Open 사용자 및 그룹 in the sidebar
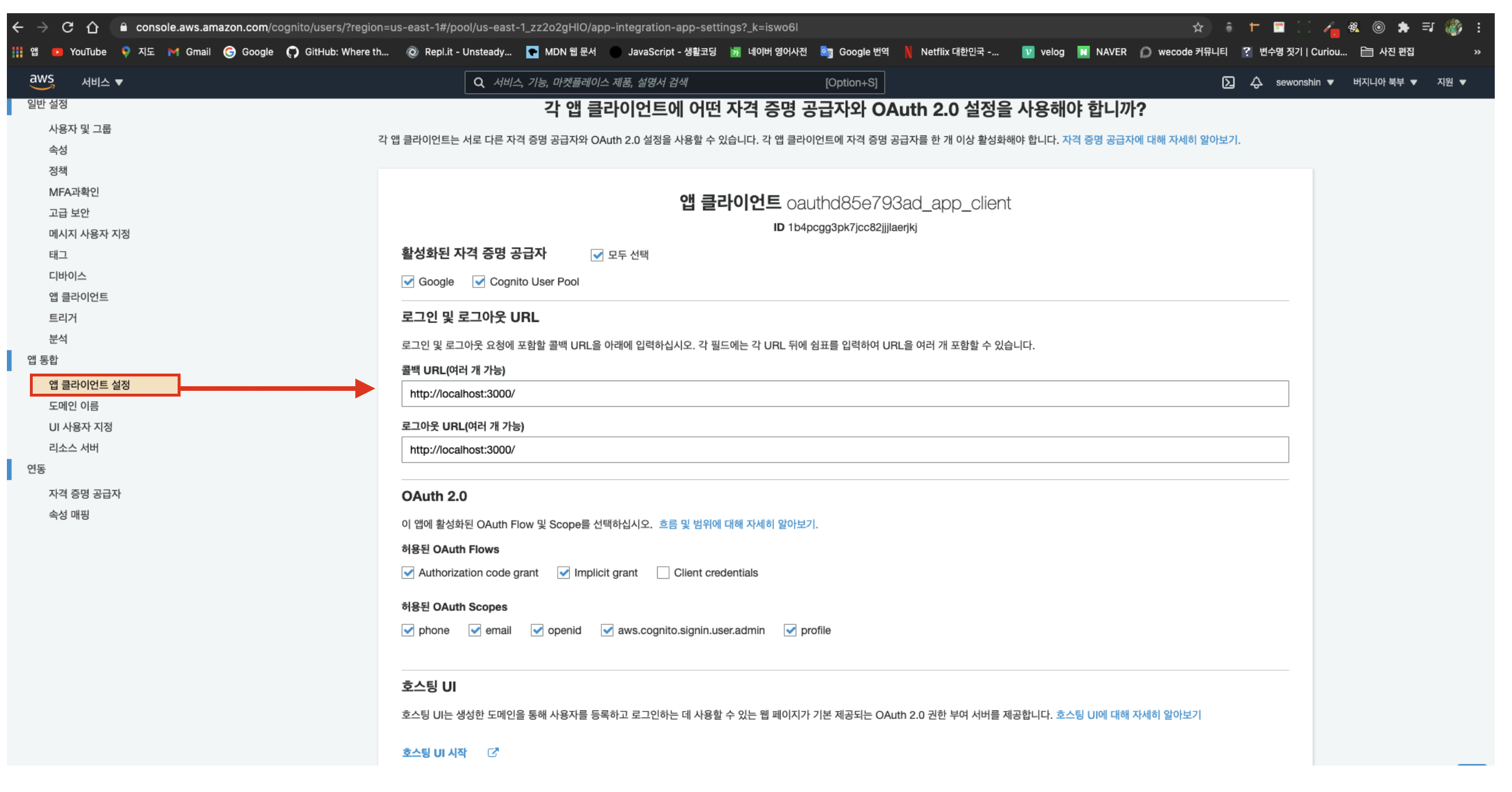This screenshot has width=1512, height=792. tap(80, 129)
